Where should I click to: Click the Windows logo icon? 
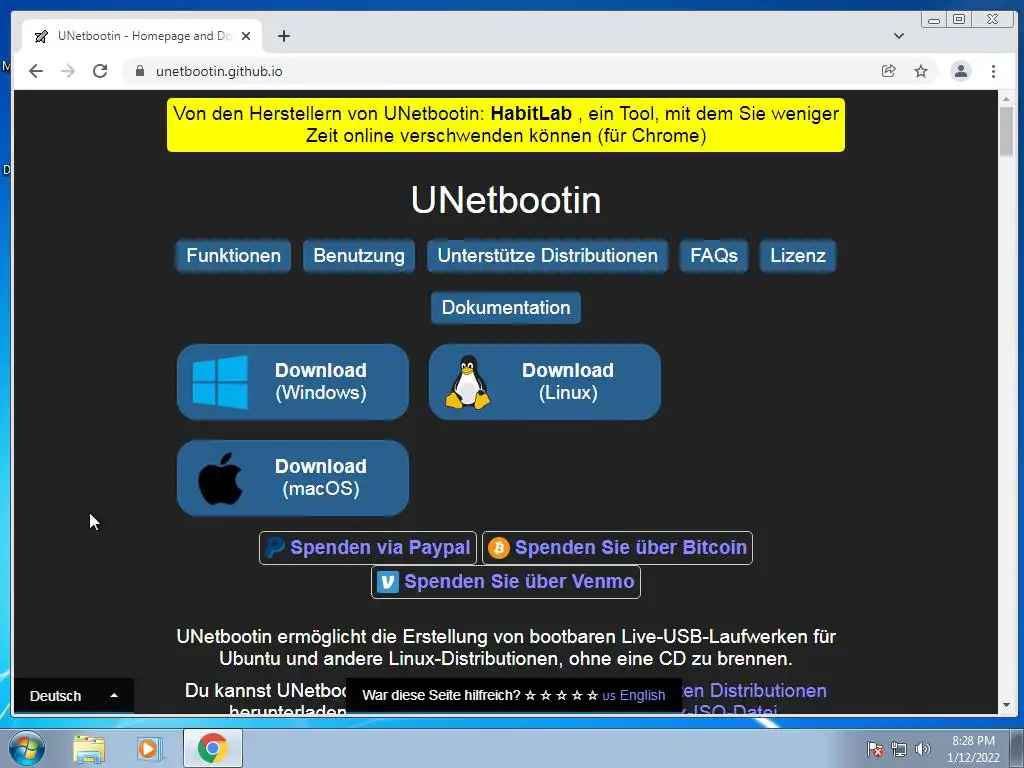pos(220,382)
